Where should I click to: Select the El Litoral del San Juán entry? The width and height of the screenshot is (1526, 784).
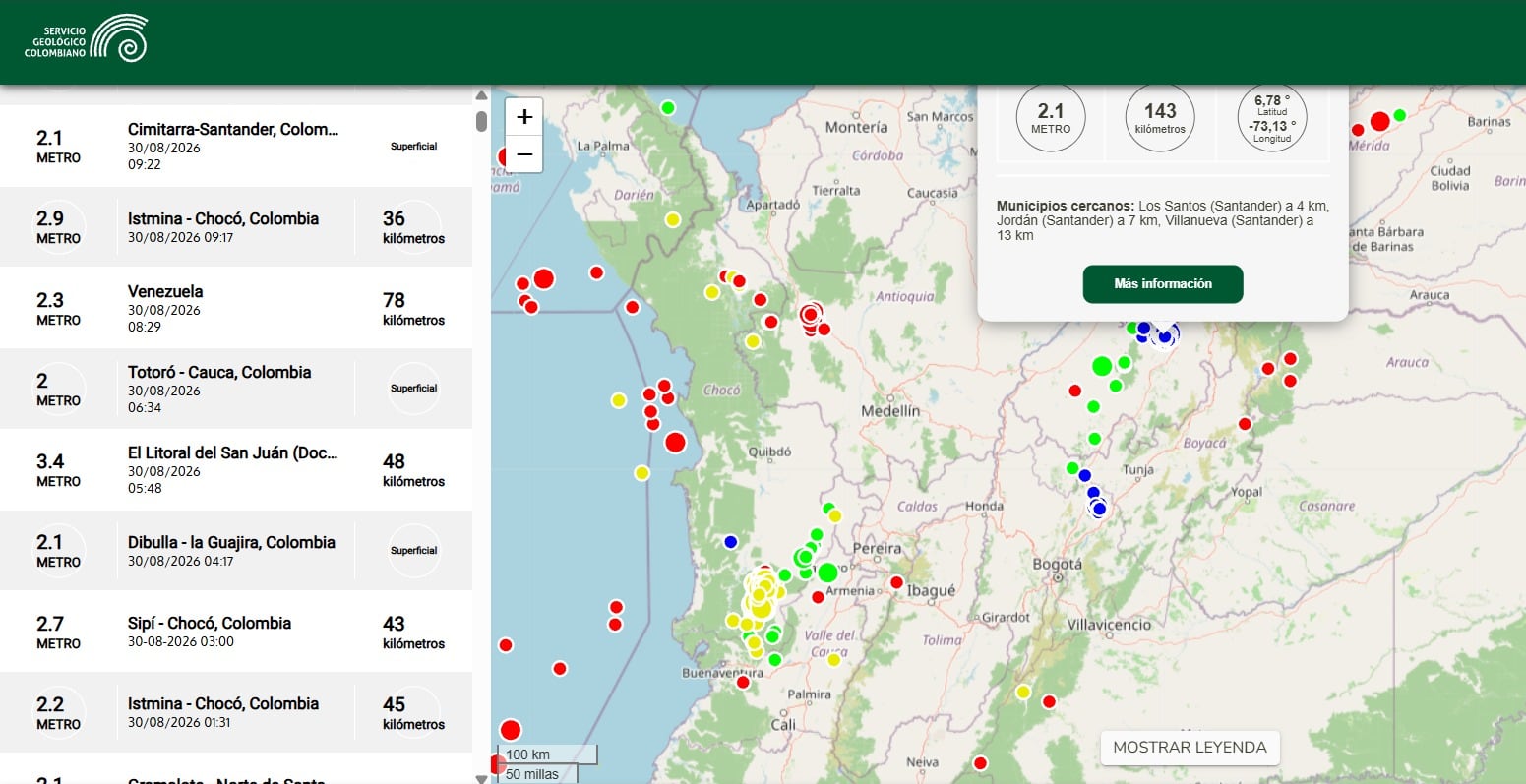coord(236,469)
